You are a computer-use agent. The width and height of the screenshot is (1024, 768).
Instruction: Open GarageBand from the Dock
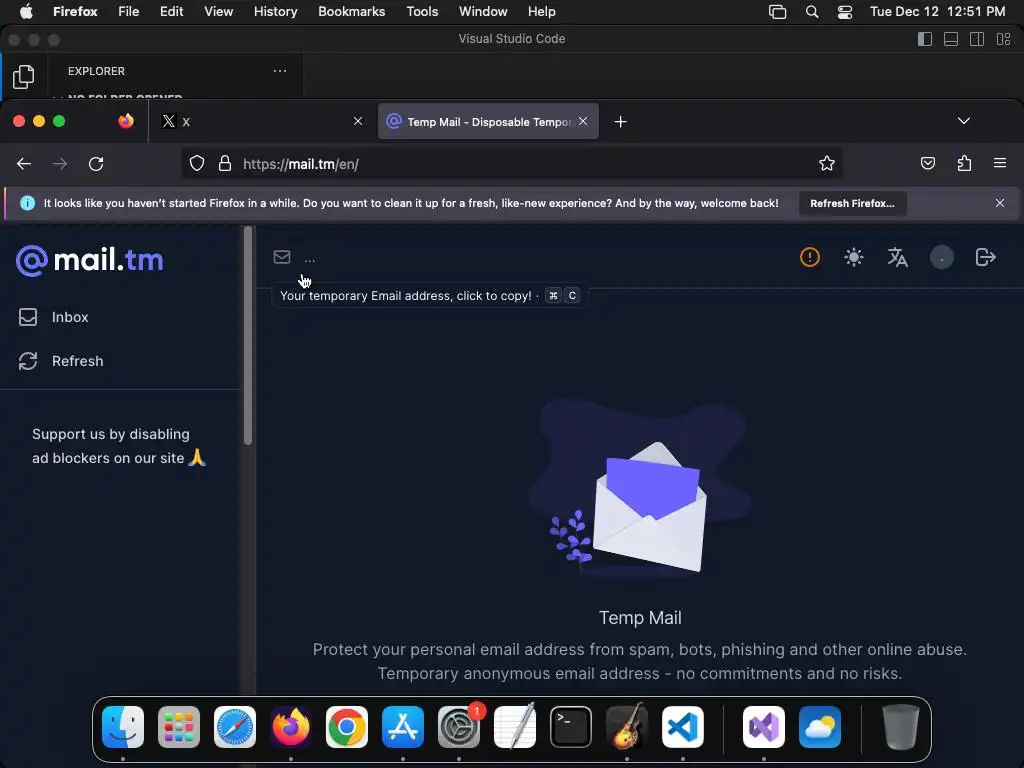point(627,727)
